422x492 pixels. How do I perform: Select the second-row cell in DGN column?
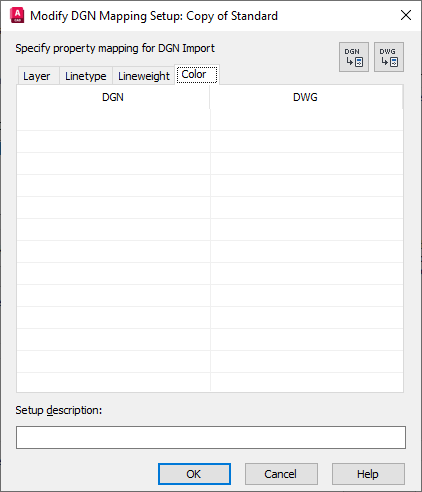coord(113,142)
